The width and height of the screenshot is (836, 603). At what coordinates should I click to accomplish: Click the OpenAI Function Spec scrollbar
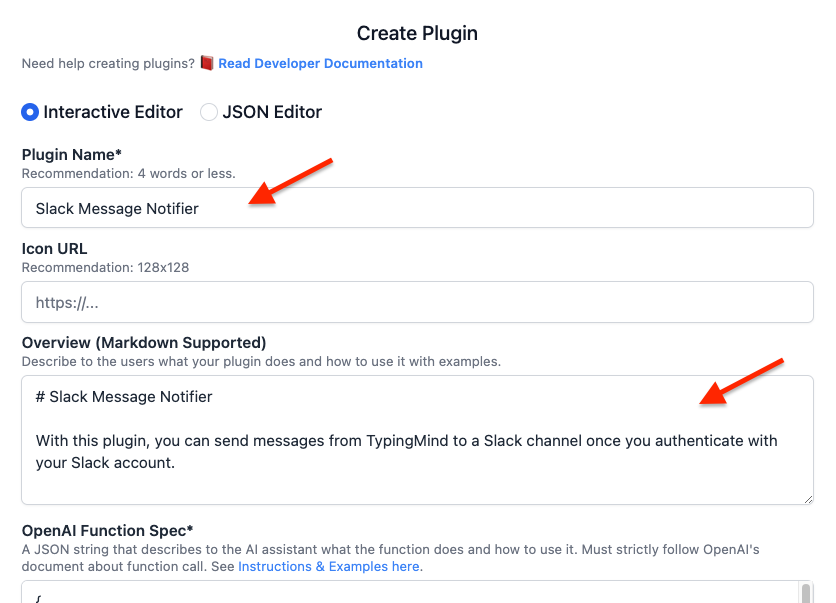point(806,593)
